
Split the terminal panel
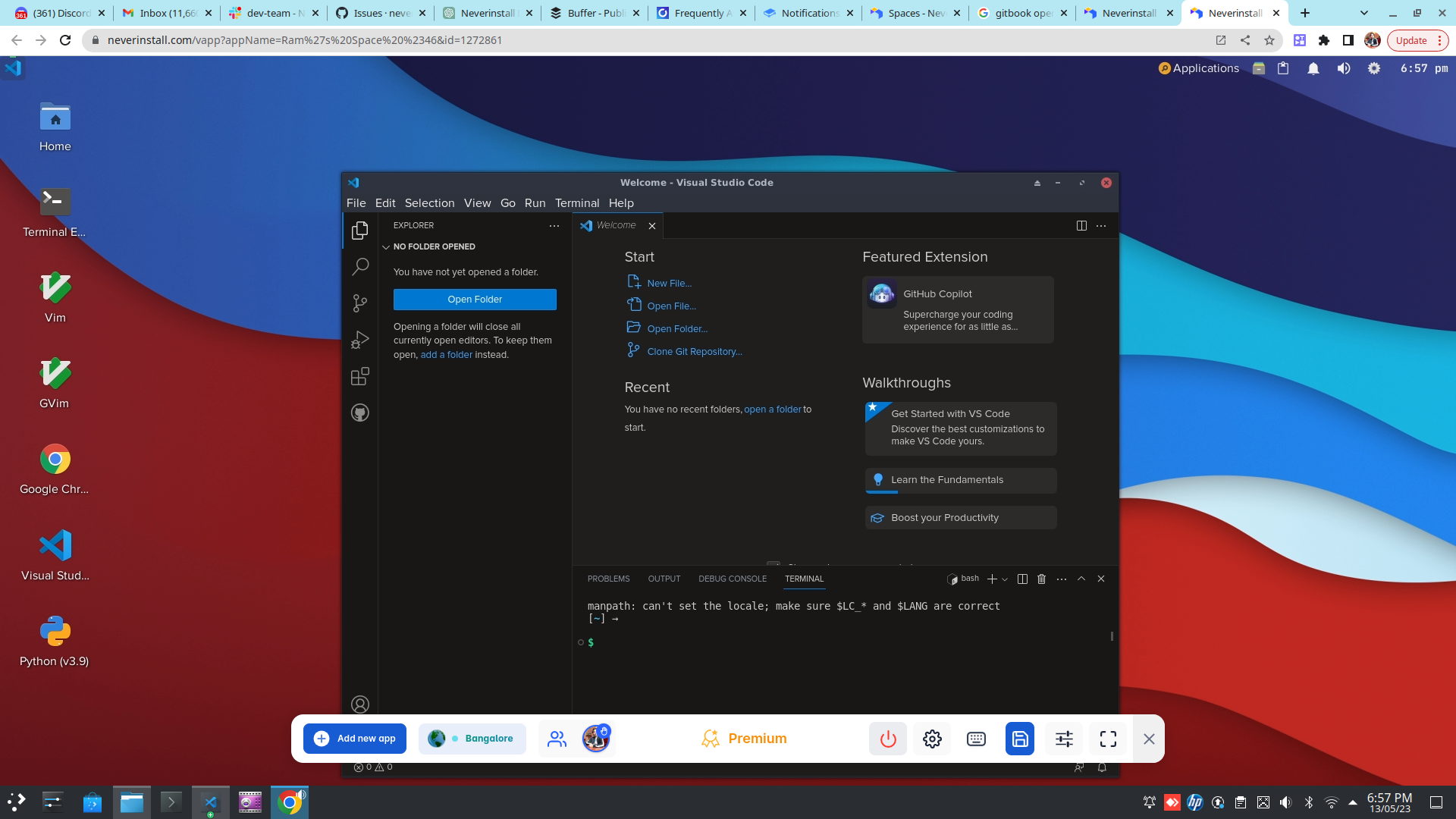[x=1022, y=579]
